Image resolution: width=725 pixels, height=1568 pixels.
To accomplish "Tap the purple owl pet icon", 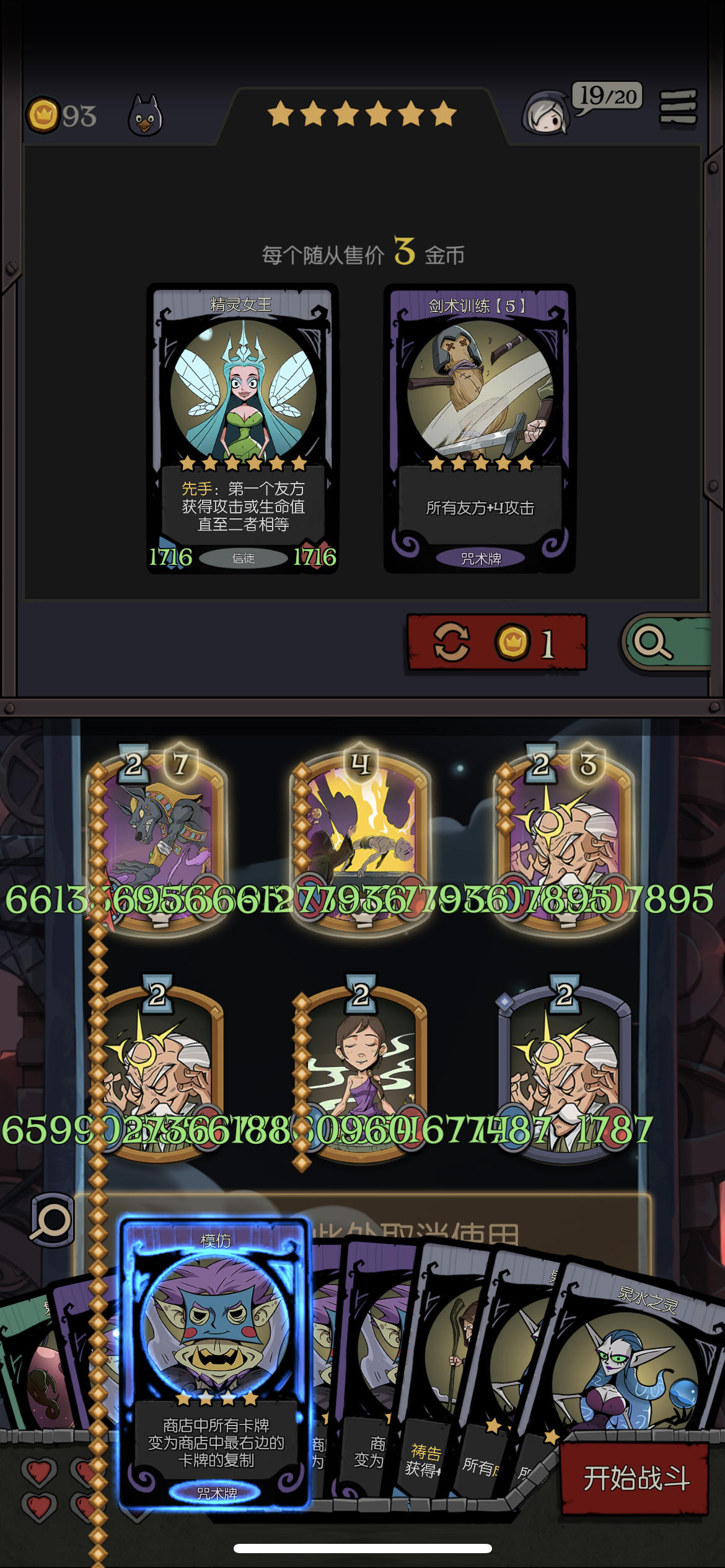I will click(145, 115).
